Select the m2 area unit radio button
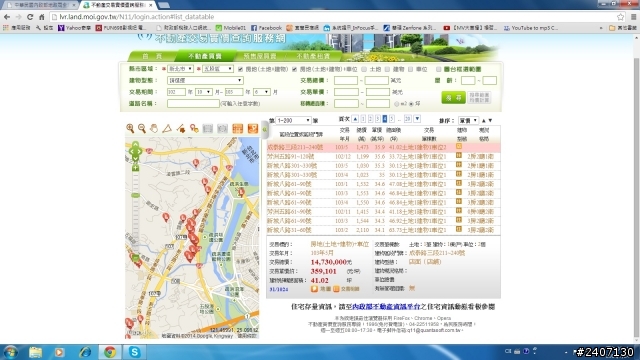The width and height of the screenshot is (640, 360). point(396,104)
